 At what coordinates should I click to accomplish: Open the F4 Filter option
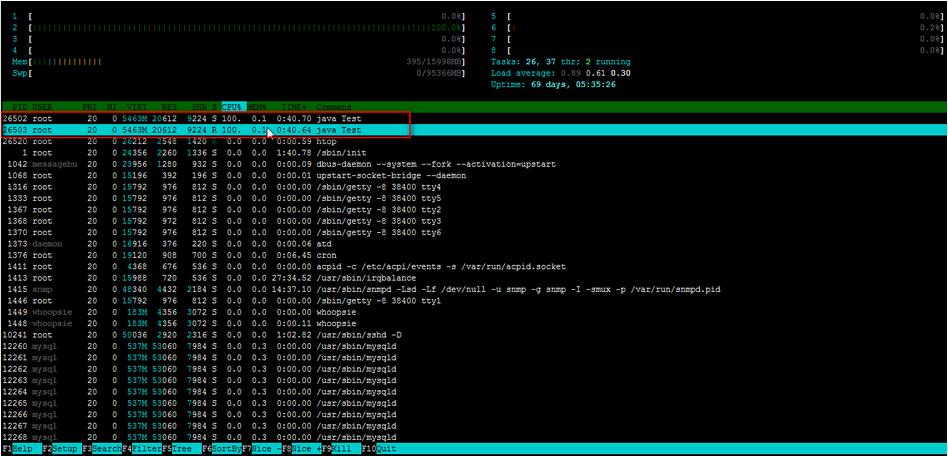tap(145, 449)
